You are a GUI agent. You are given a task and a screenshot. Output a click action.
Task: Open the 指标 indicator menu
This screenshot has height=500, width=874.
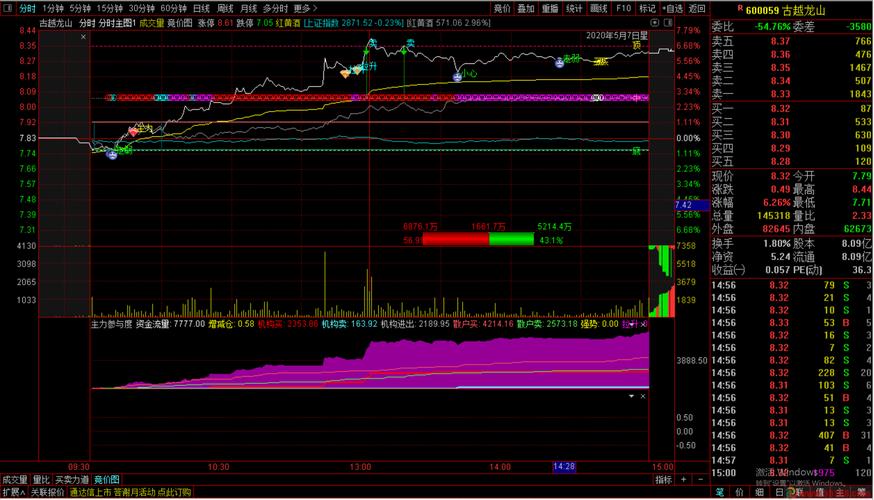tap(663, 479)
